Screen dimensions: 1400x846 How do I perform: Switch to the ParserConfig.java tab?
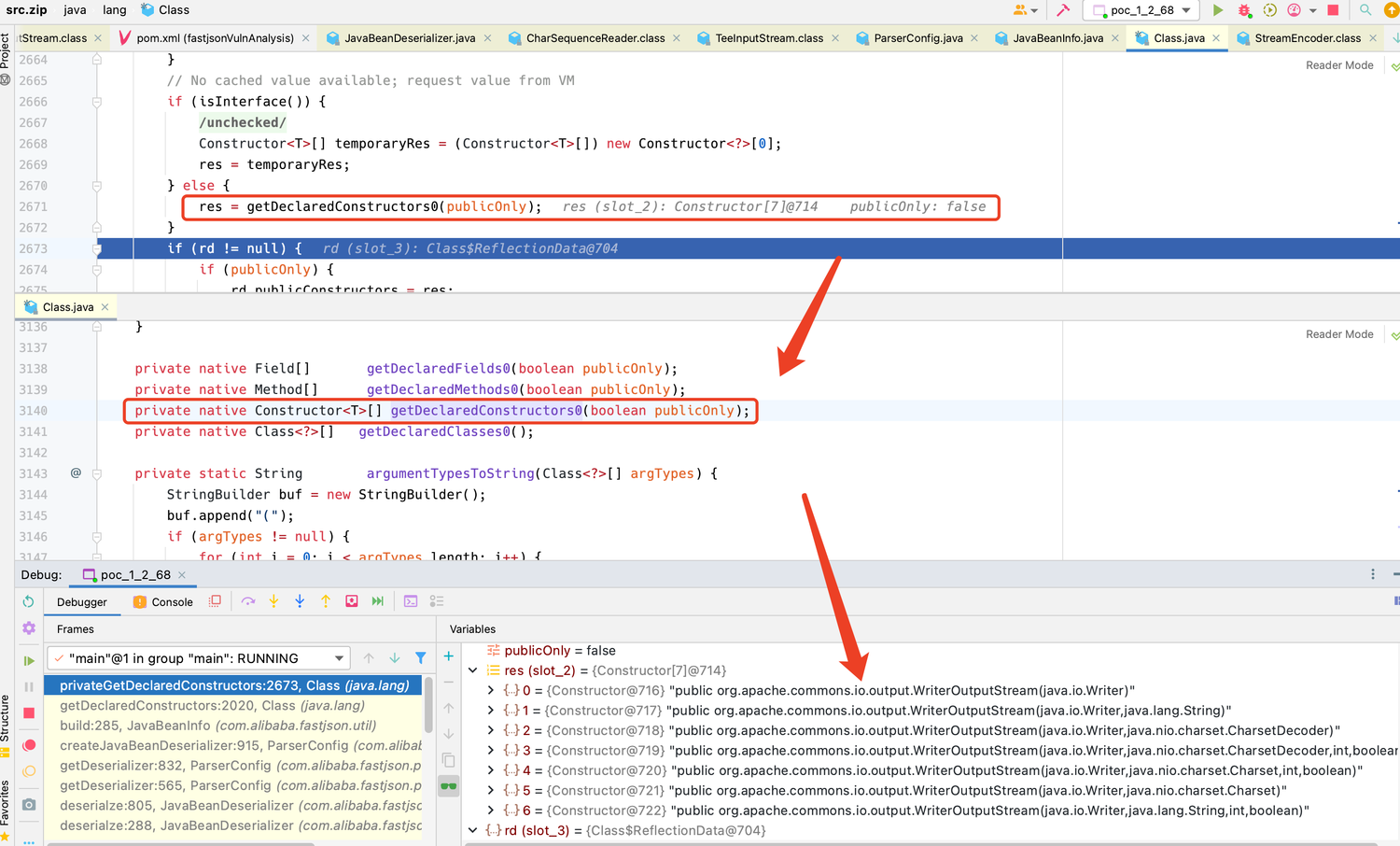coord(917,38)
